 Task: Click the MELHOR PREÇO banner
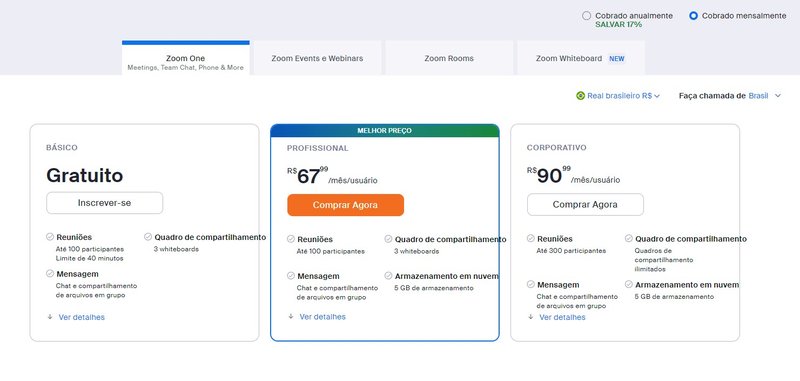pos(385,131)
